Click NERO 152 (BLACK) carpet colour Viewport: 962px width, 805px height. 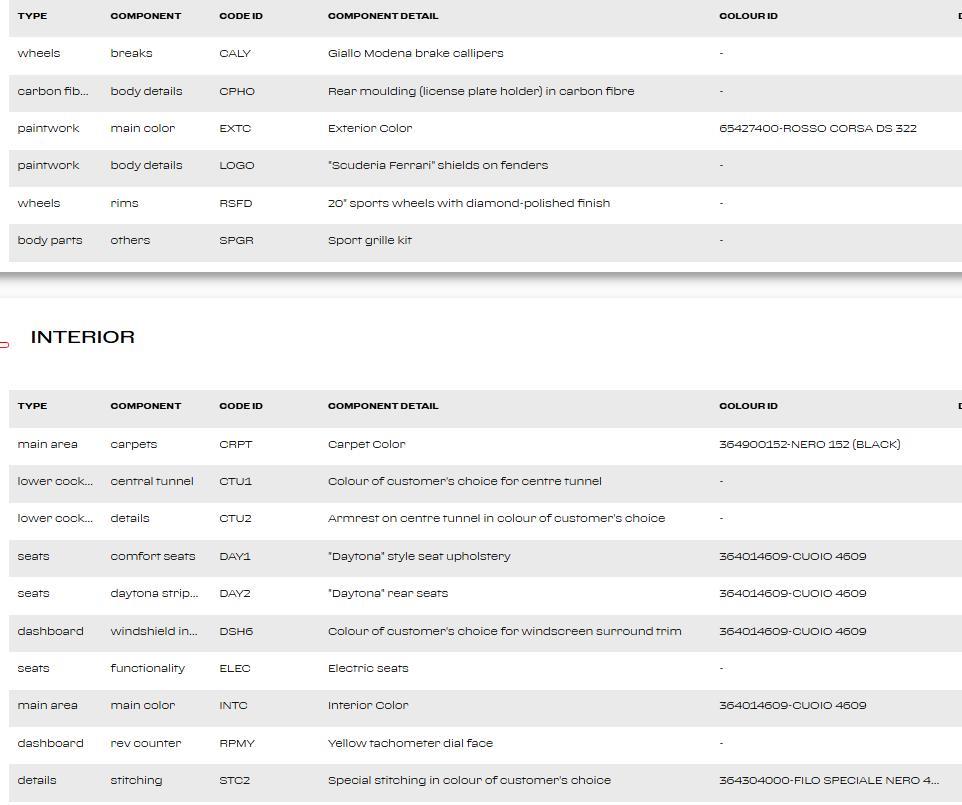[x=809, y=444]
